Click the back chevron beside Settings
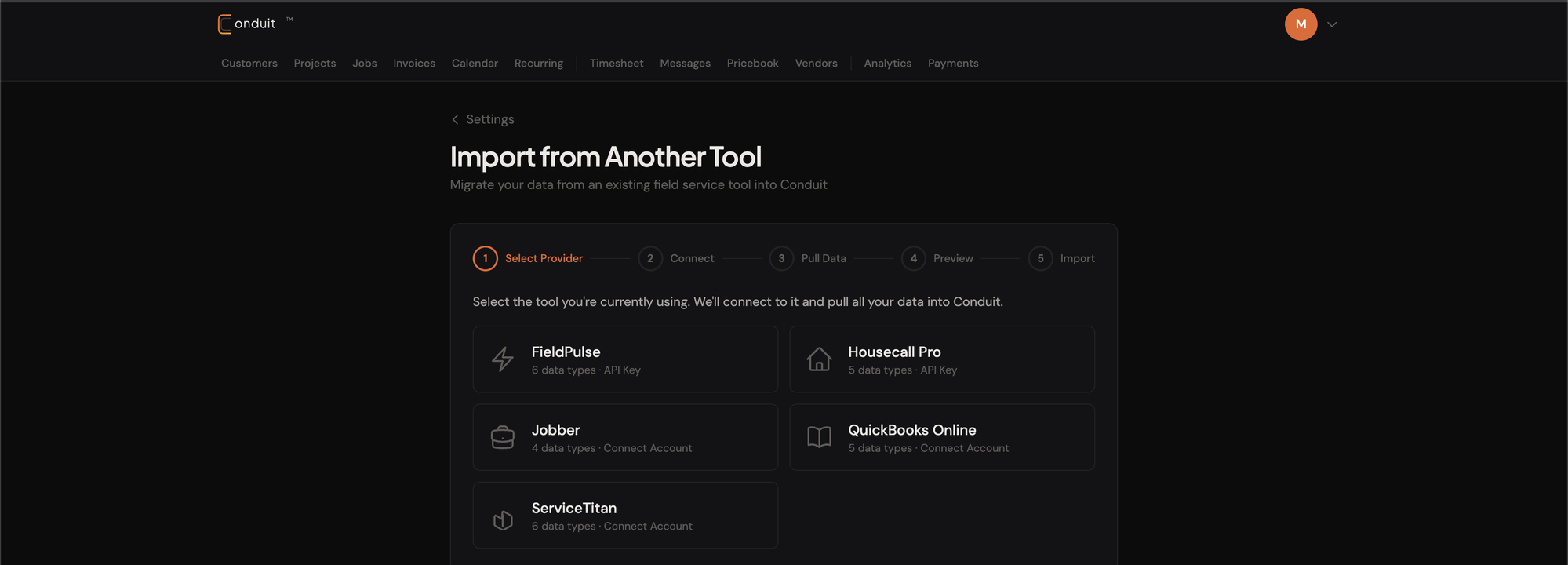The width and height of the screenshot is (1568, 565). (x=455, y=119)
